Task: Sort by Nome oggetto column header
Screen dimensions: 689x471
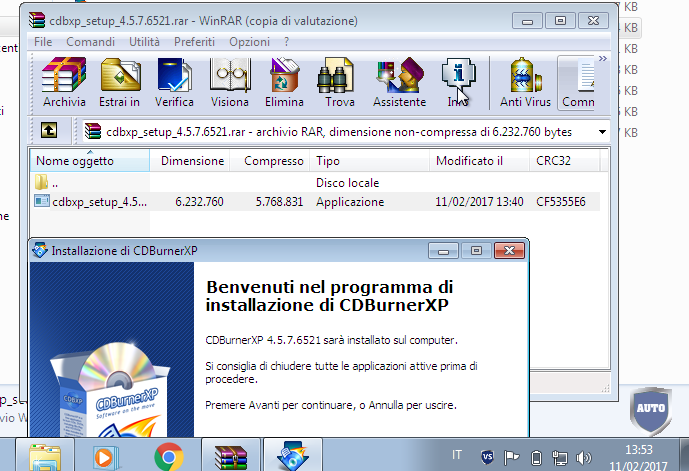Action: pyautogui.click(x=90, y=161)
